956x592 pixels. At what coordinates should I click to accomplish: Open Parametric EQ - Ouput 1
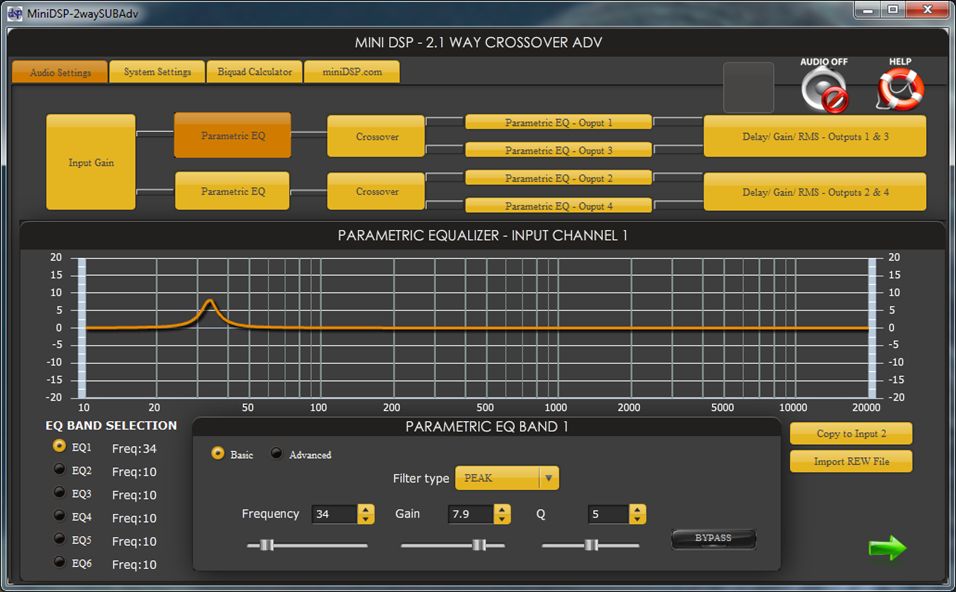(x=558, y=122)
